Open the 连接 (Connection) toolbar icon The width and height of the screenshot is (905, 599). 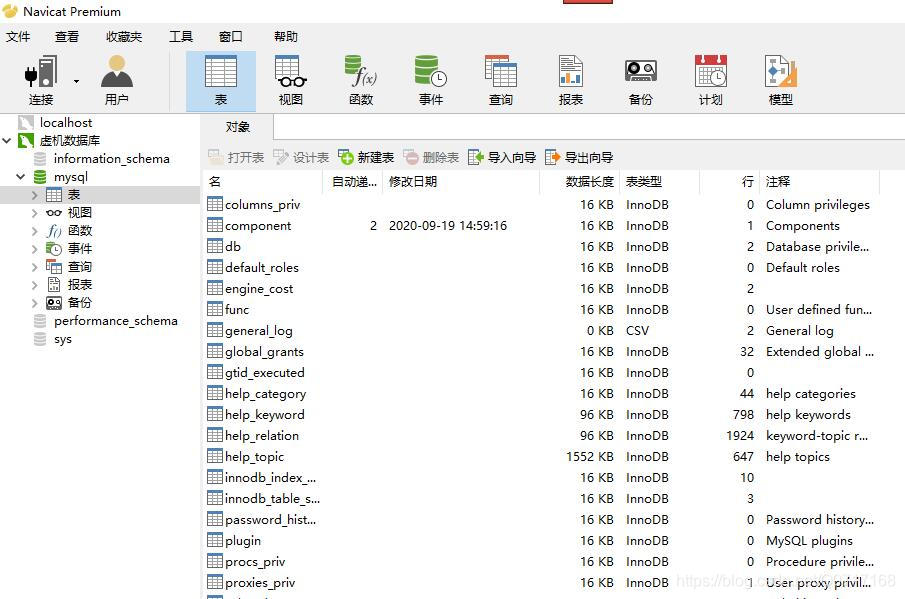(40, 80)
